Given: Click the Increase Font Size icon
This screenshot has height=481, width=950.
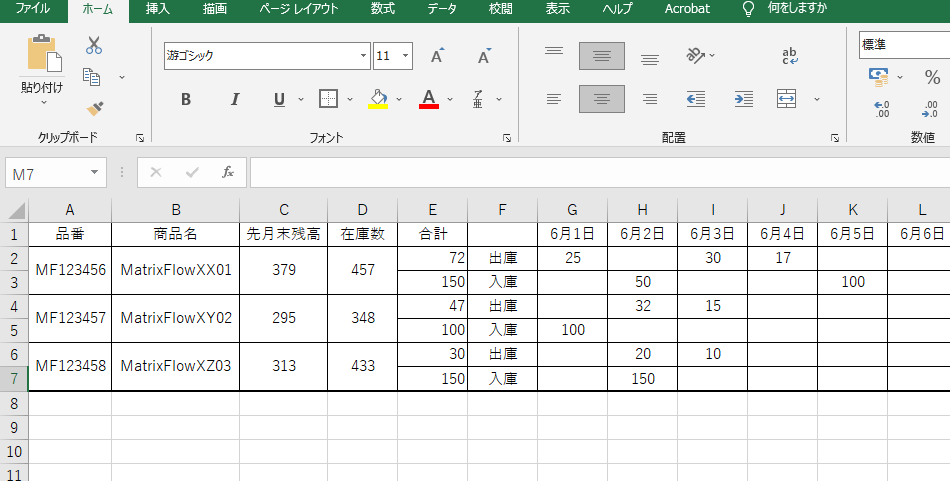Looking at the screenshot, I should click(x=436, y=57).
